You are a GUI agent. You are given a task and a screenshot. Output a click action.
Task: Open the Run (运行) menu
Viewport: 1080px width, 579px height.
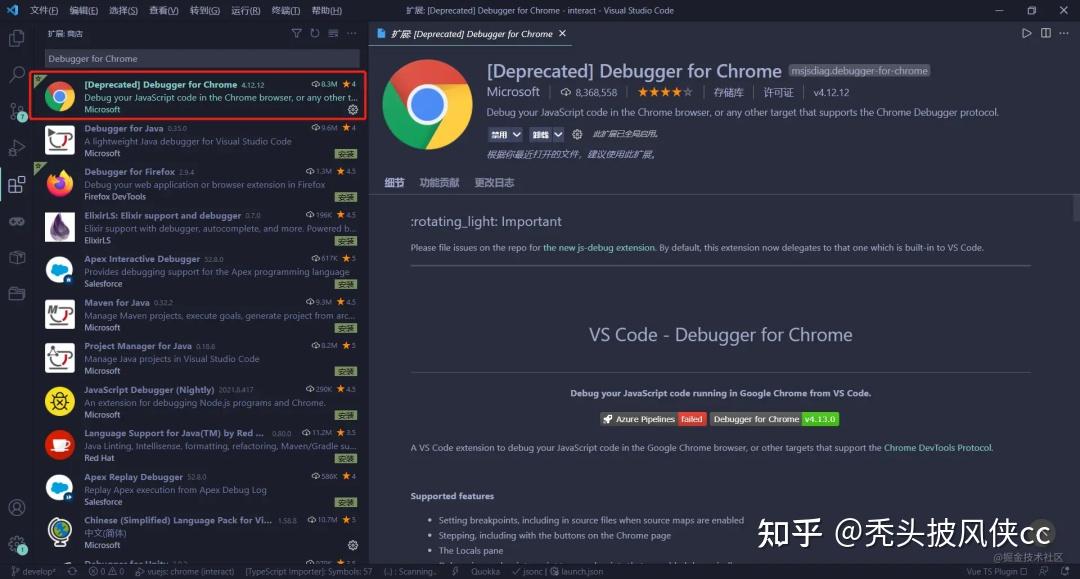(x=245, y=10)
